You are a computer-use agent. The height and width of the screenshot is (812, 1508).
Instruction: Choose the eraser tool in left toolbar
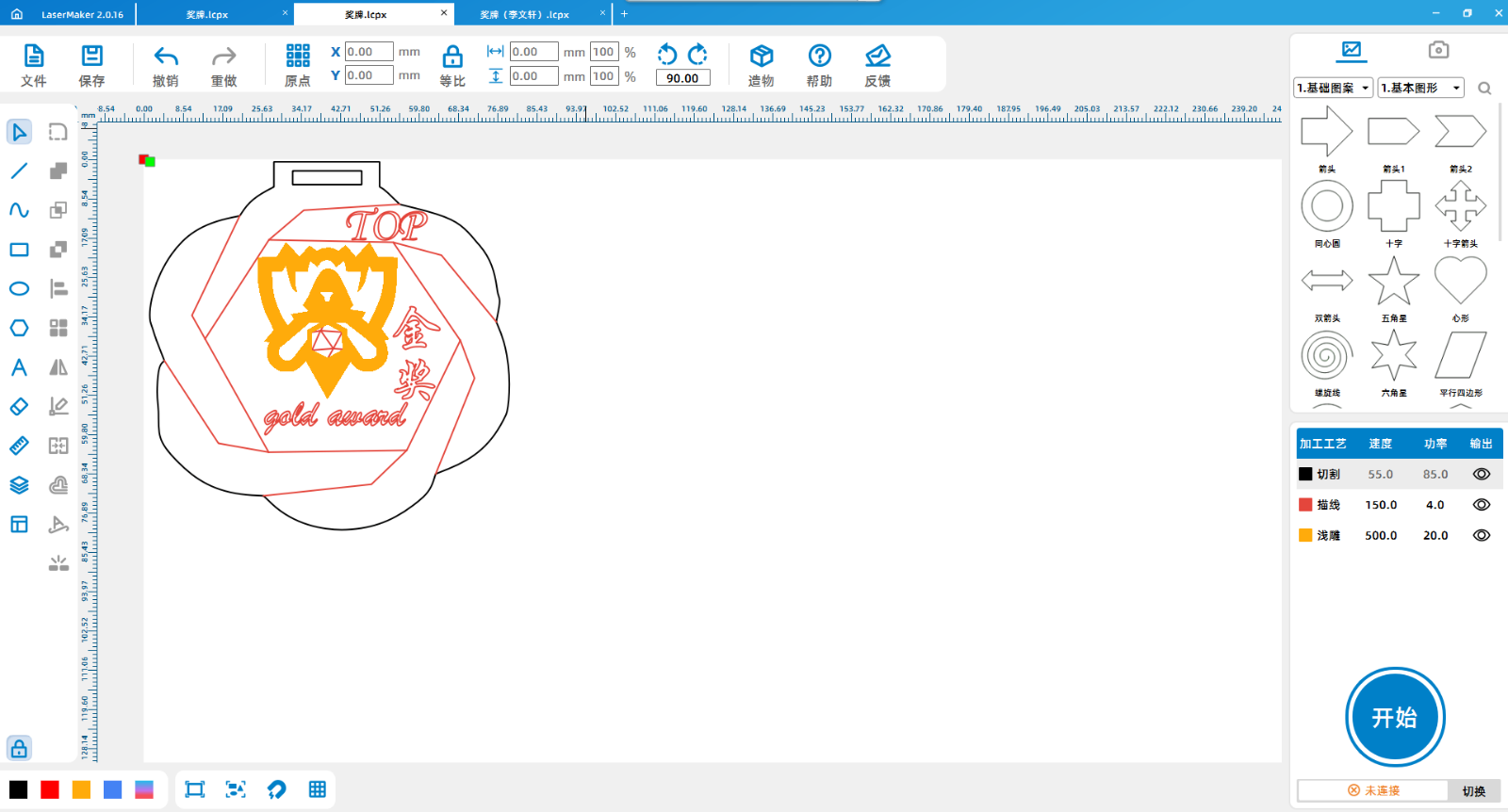coord(19,407)
